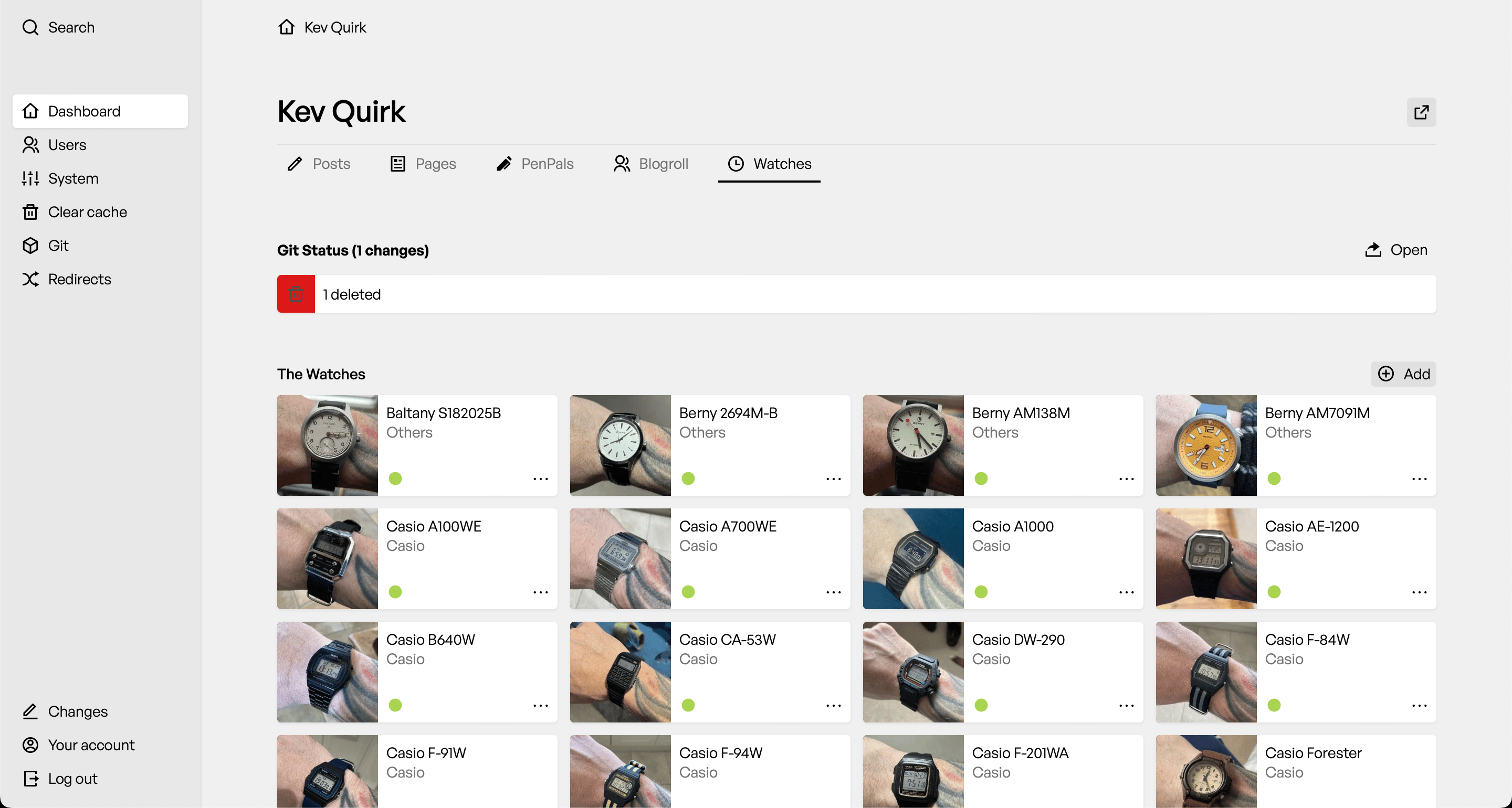Screen dimensions: 1512x808
Task: Click Clear cache in the sidebar
Action: [100, 212]
